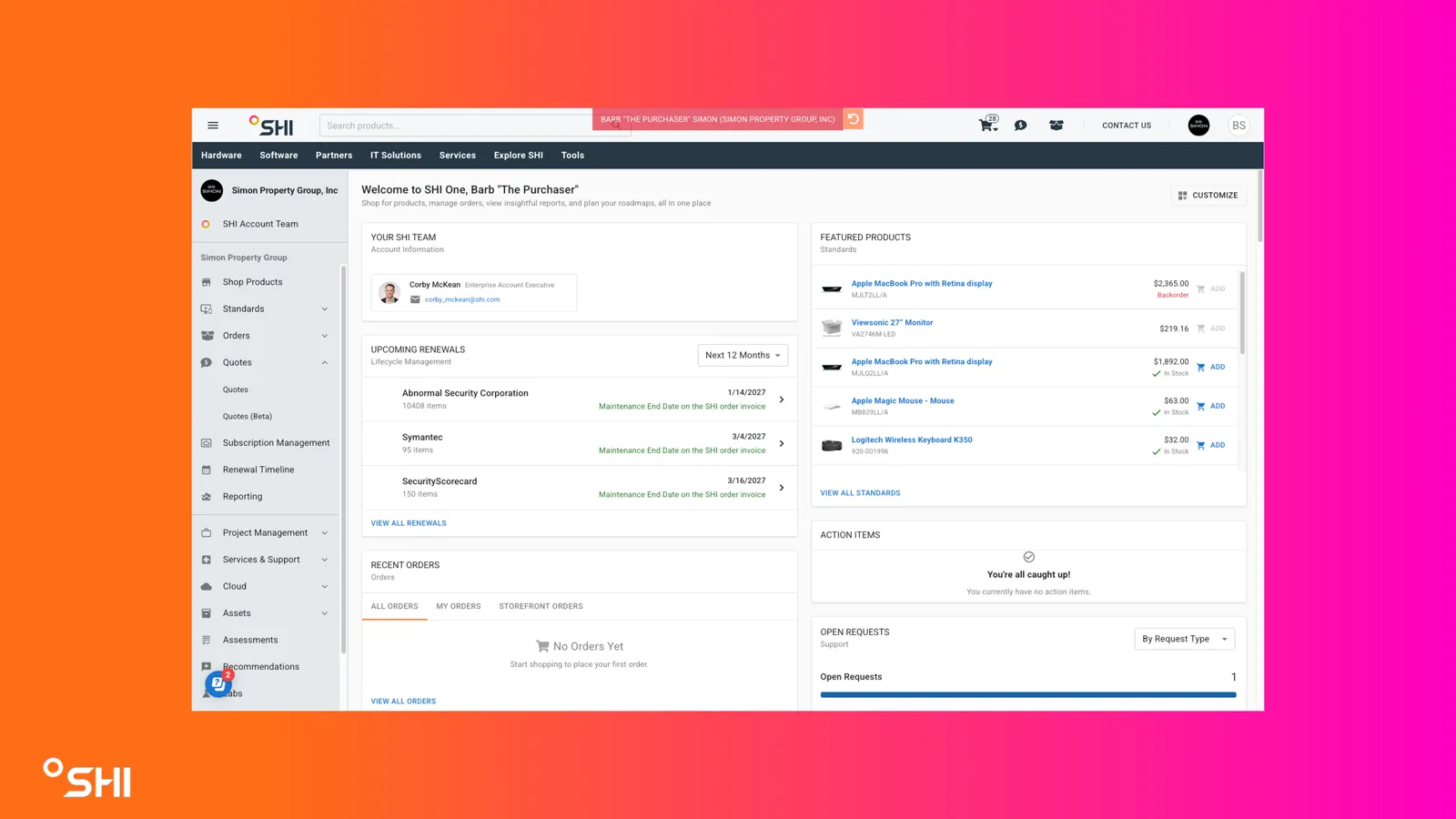Switch to My Orders tab

[459, 606]
